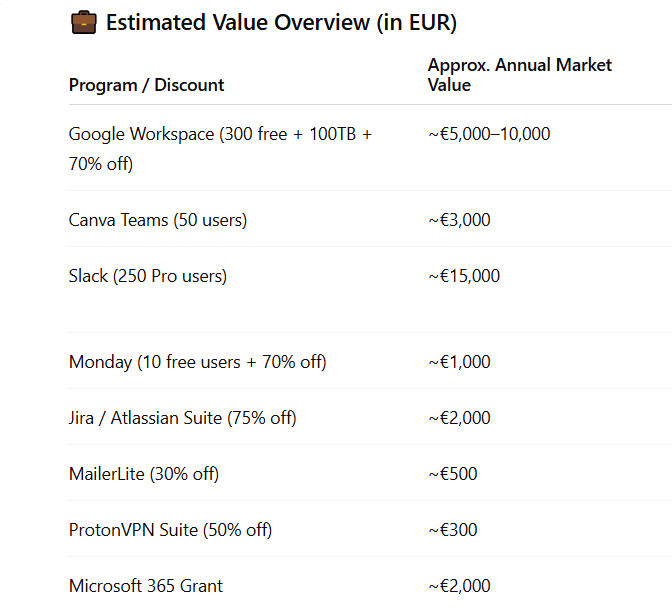This screenshot has height=615, width=672.
Task: Select the 'MailerLite (30% off)' cell
Action: 144,474
